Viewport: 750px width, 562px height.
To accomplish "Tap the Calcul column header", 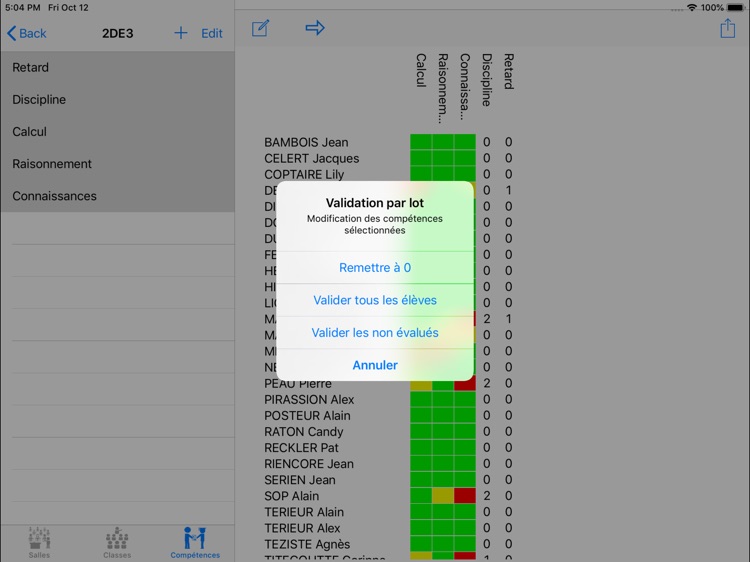I will pos(421,70).
